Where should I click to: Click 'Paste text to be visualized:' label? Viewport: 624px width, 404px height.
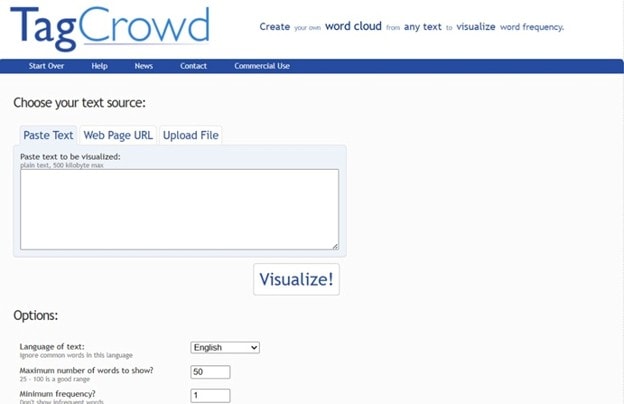70,156
